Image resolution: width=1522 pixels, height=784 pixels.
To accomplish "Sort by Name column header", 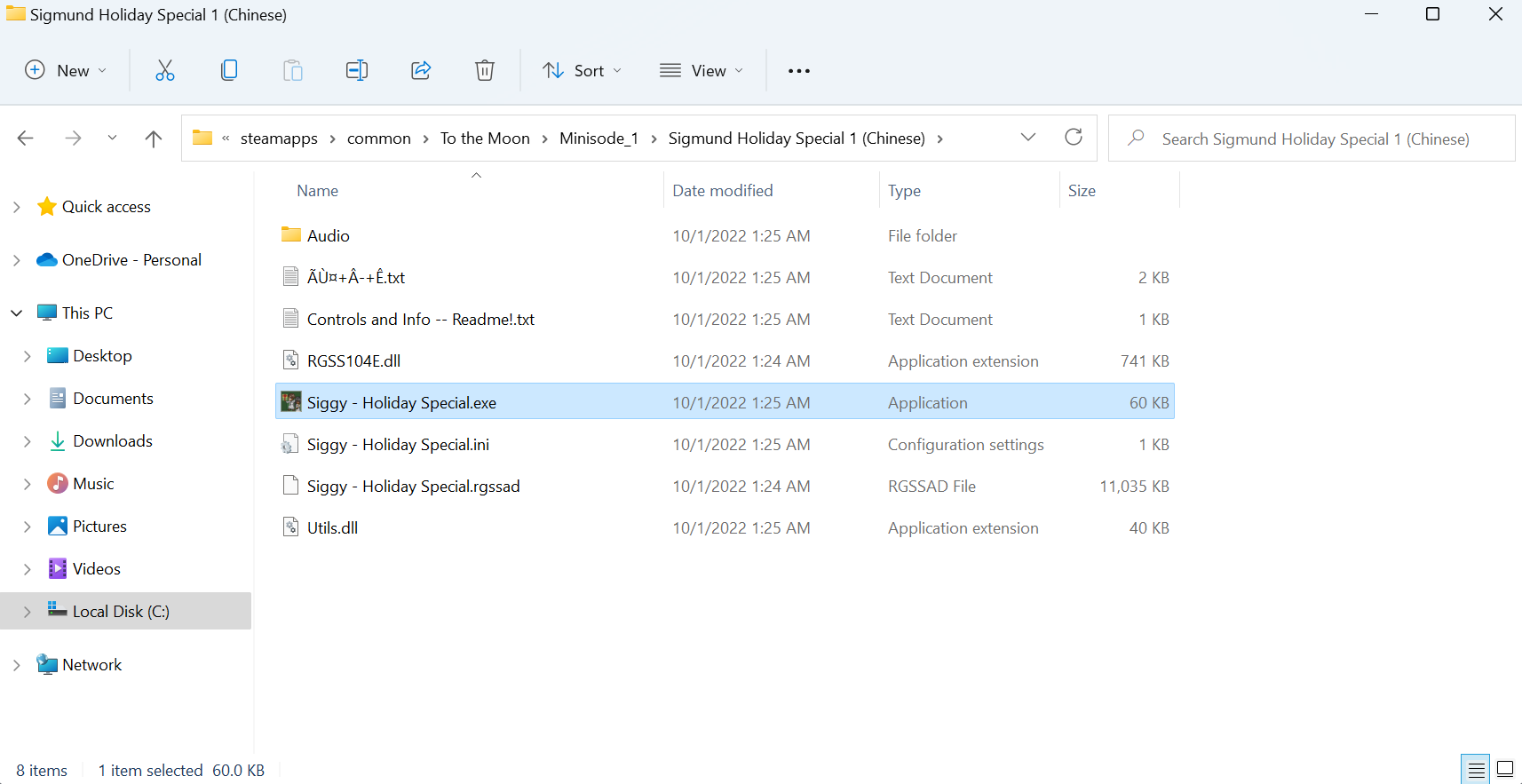I will click(317, 191).
